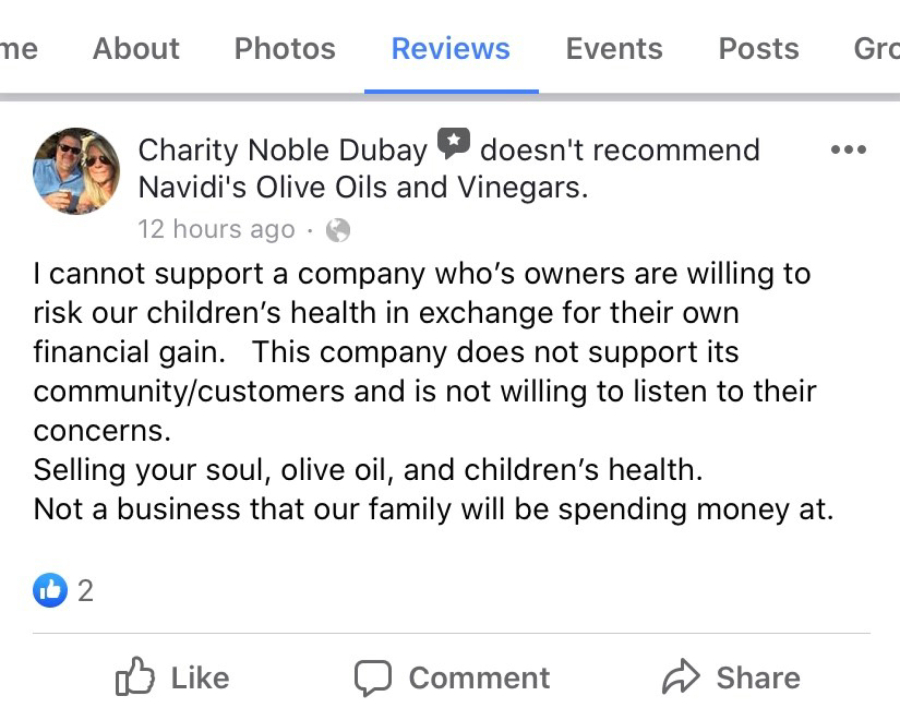Like the review post
Viewport: 900px width, 720px height.
(x=173, y=678)
